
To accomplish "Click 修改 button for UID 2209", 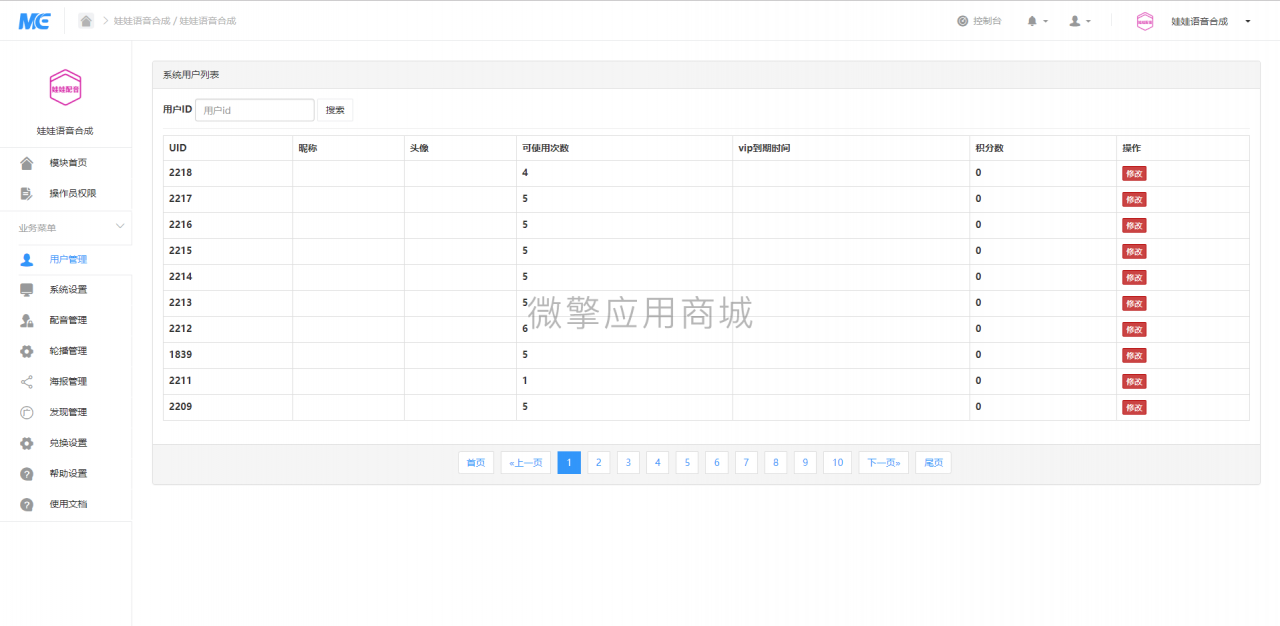I will (1134, 407).
